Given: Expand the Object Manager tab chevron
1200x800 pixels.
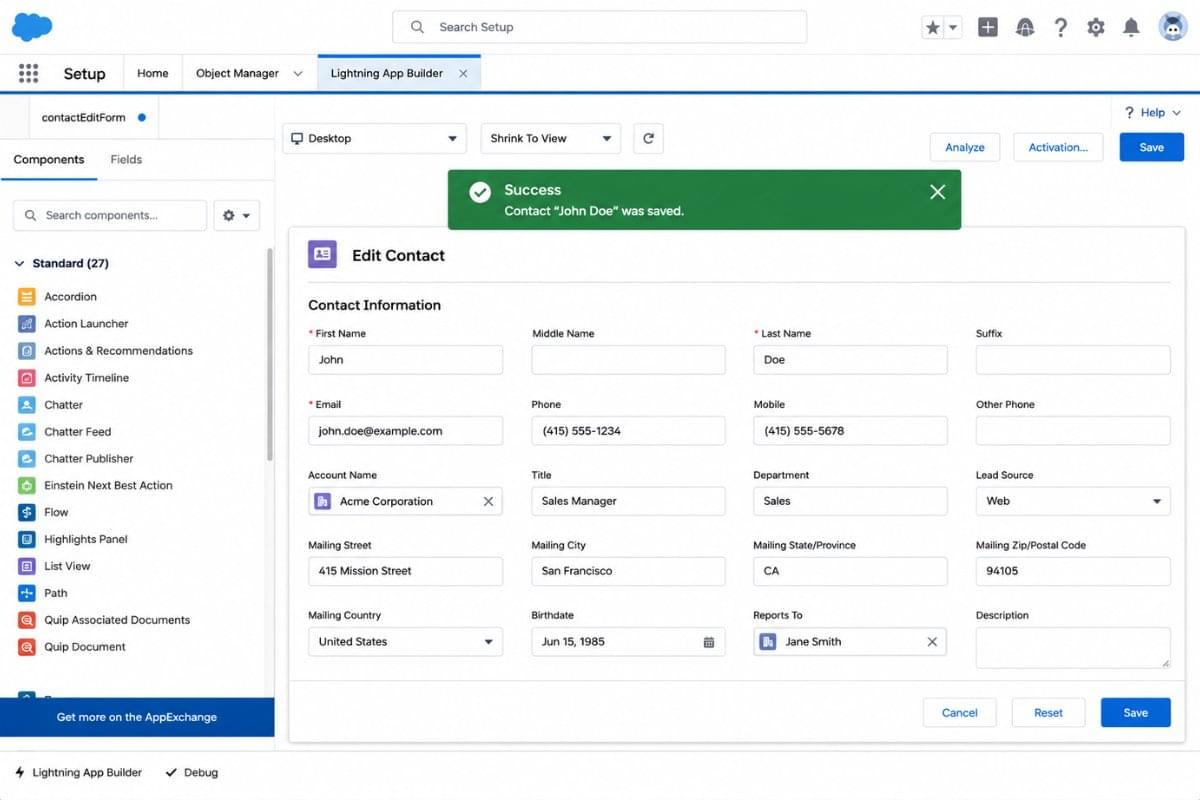Looking at the screenshot, I should (x=298, y=74).
